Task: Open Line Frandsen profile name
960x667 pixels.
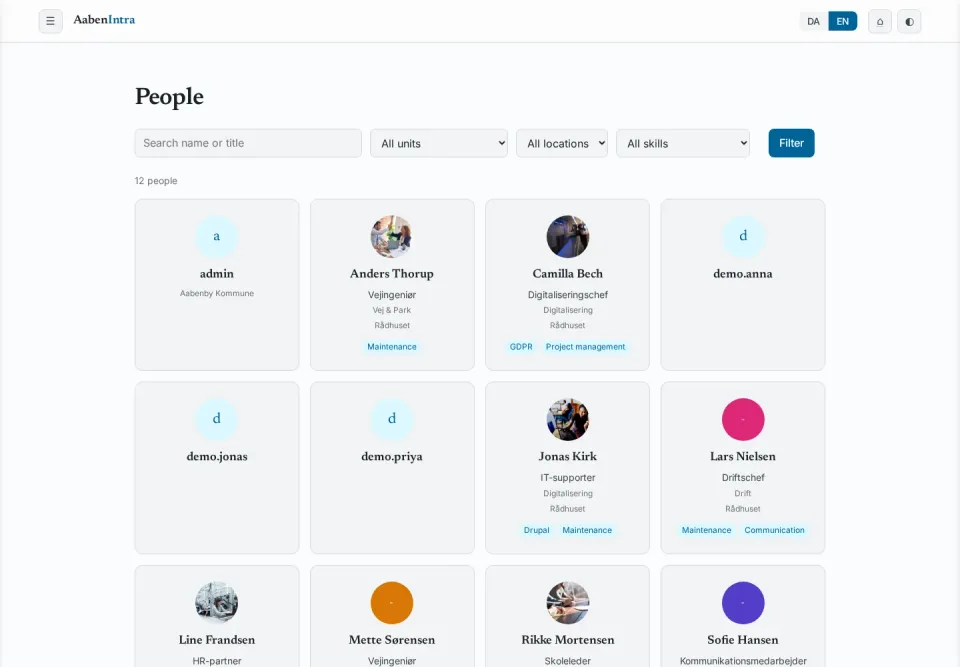Action: (x=217, y=639)
